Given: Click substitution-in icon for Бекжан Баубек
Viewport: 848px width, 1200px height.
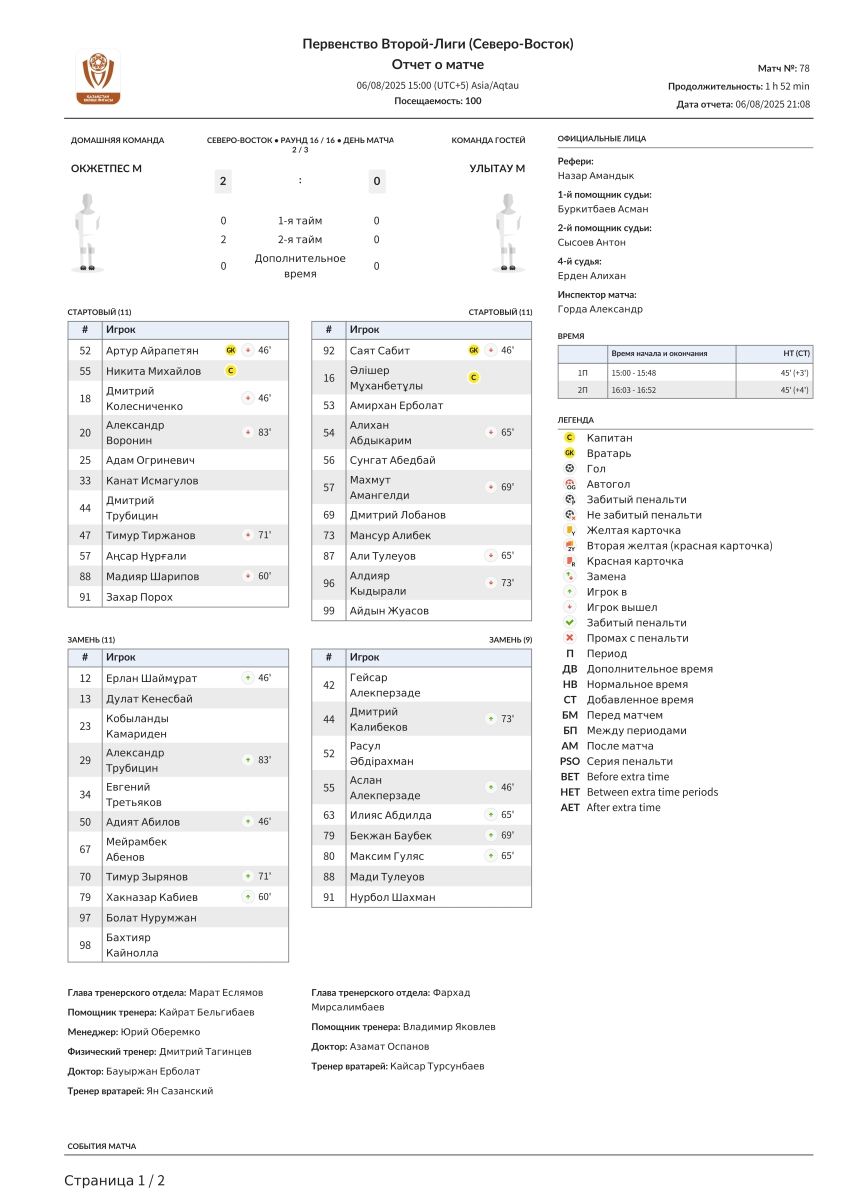Looking at the screenshot, I should pos(491,835).
